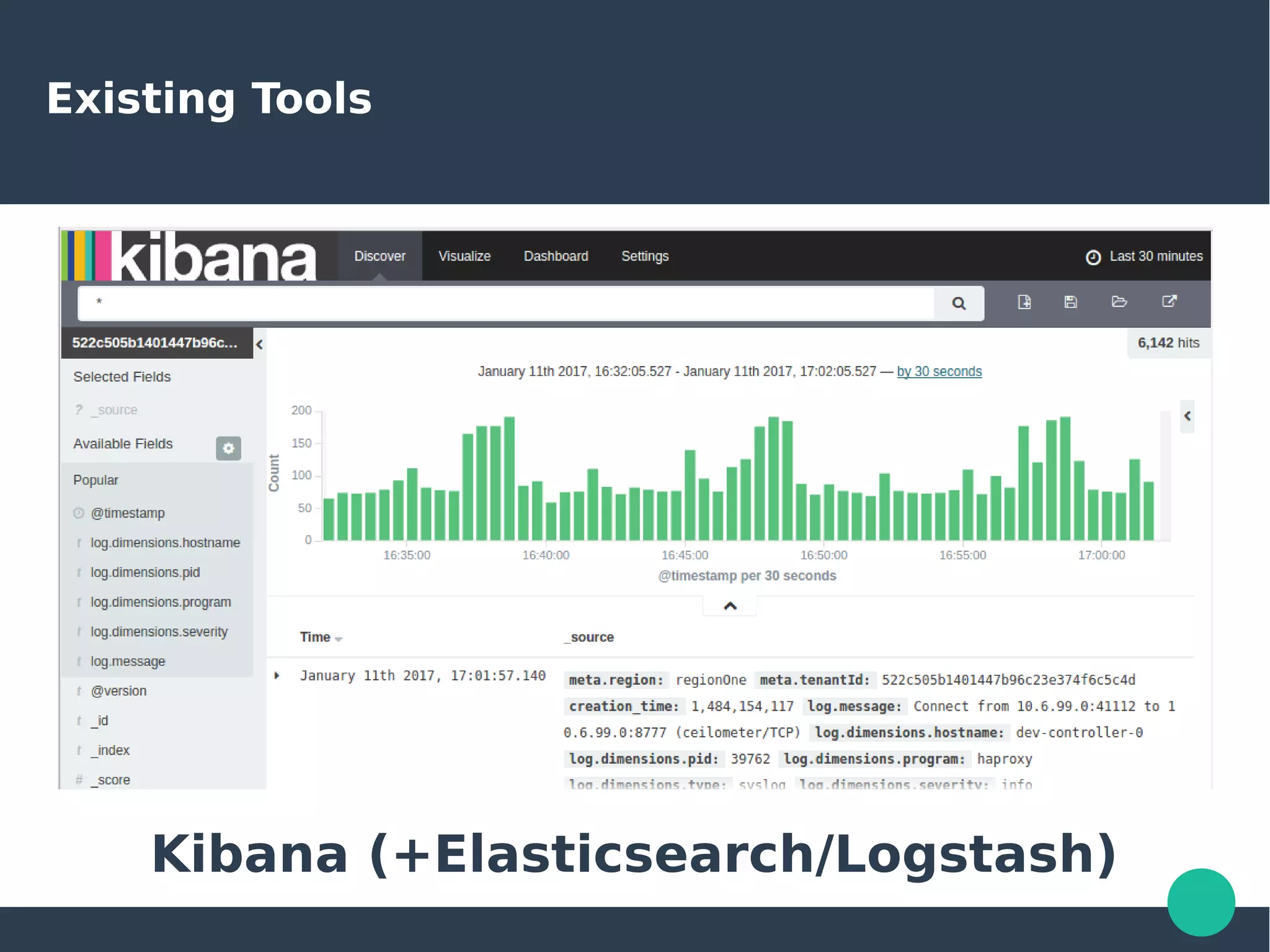Click the New Search document icon
1270x952 pixels.
1024,302
